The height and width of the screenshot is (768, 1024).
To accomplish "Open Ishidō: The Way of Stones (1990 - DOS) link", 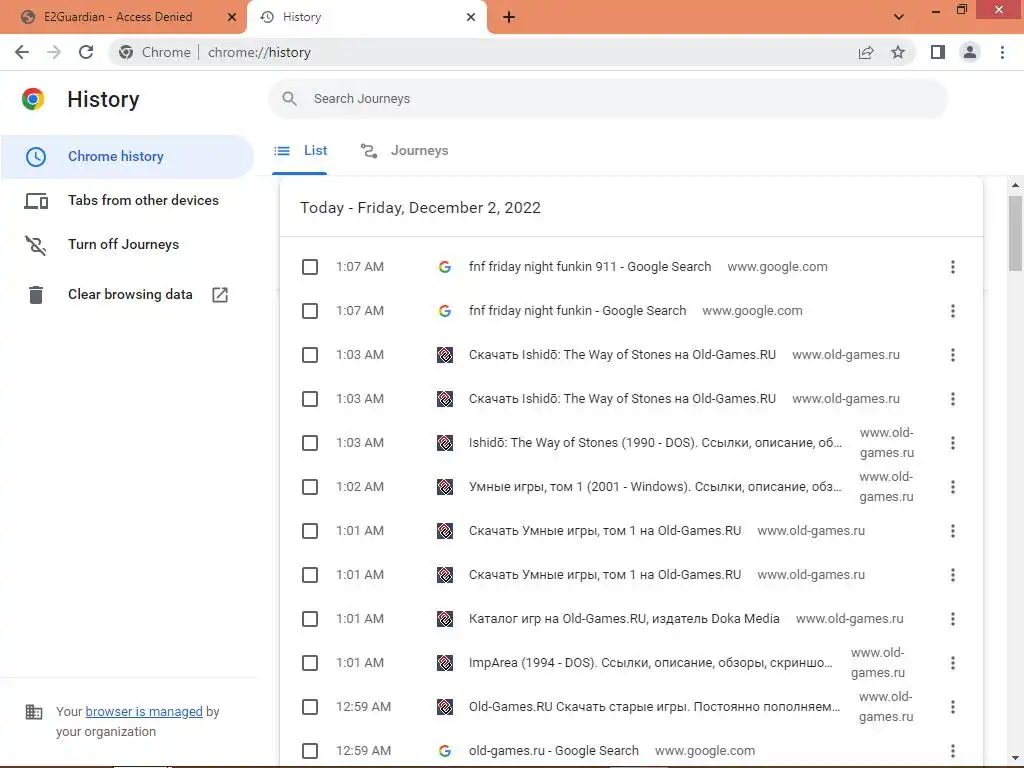I will pyautogui.click(x=655, y=443).
